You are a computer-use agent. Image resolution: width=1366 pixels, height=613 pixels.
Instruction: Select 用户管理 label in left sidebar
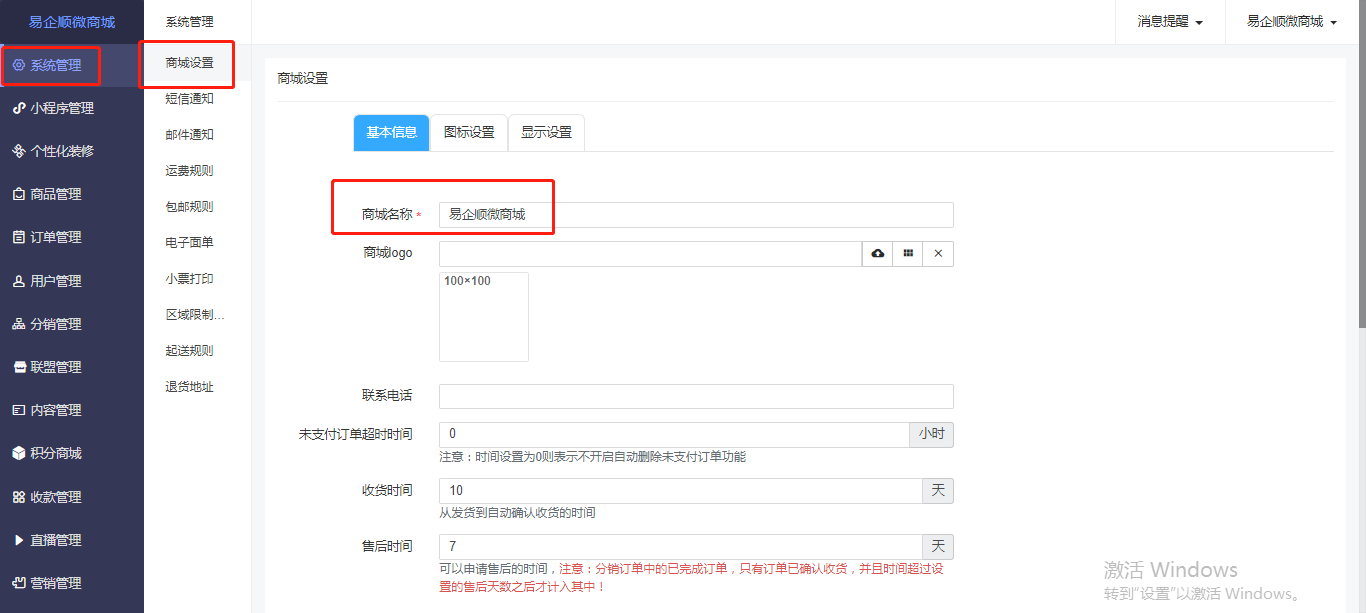tap(56, 281)
